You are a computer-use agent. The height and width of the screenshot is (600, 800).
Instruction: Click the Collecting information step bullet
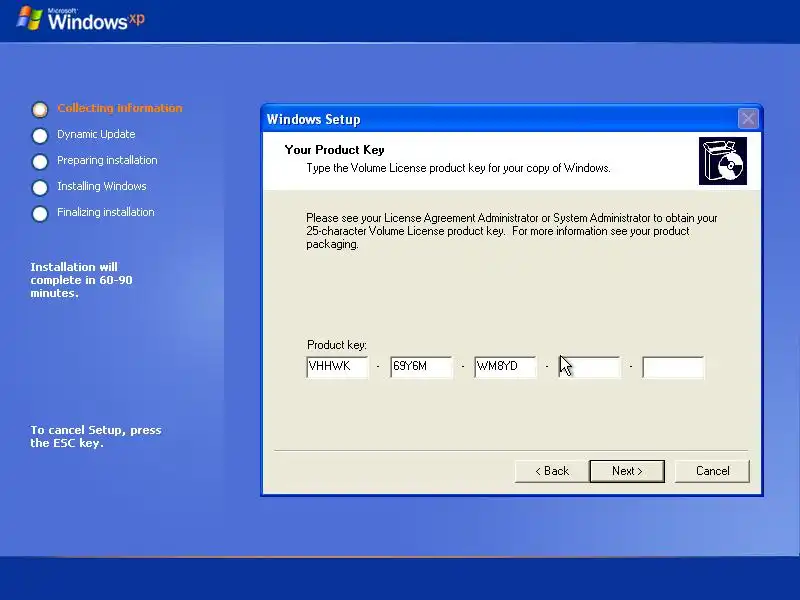[x=40, y=109]
